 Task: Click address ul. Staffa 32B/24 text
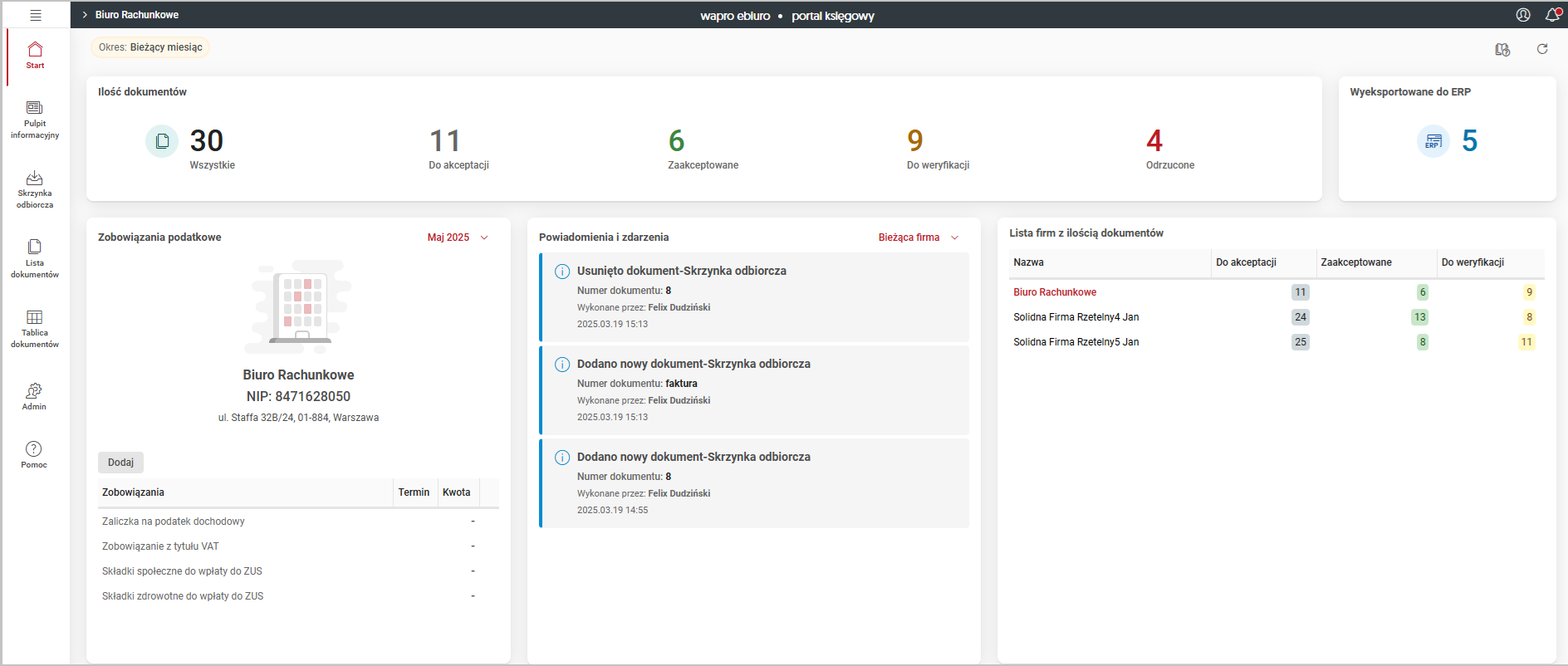(298, 418)
